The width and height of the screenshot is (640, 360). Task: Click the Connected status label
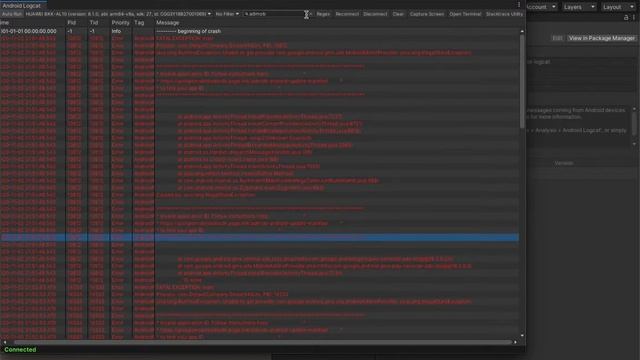pos(20,350)
